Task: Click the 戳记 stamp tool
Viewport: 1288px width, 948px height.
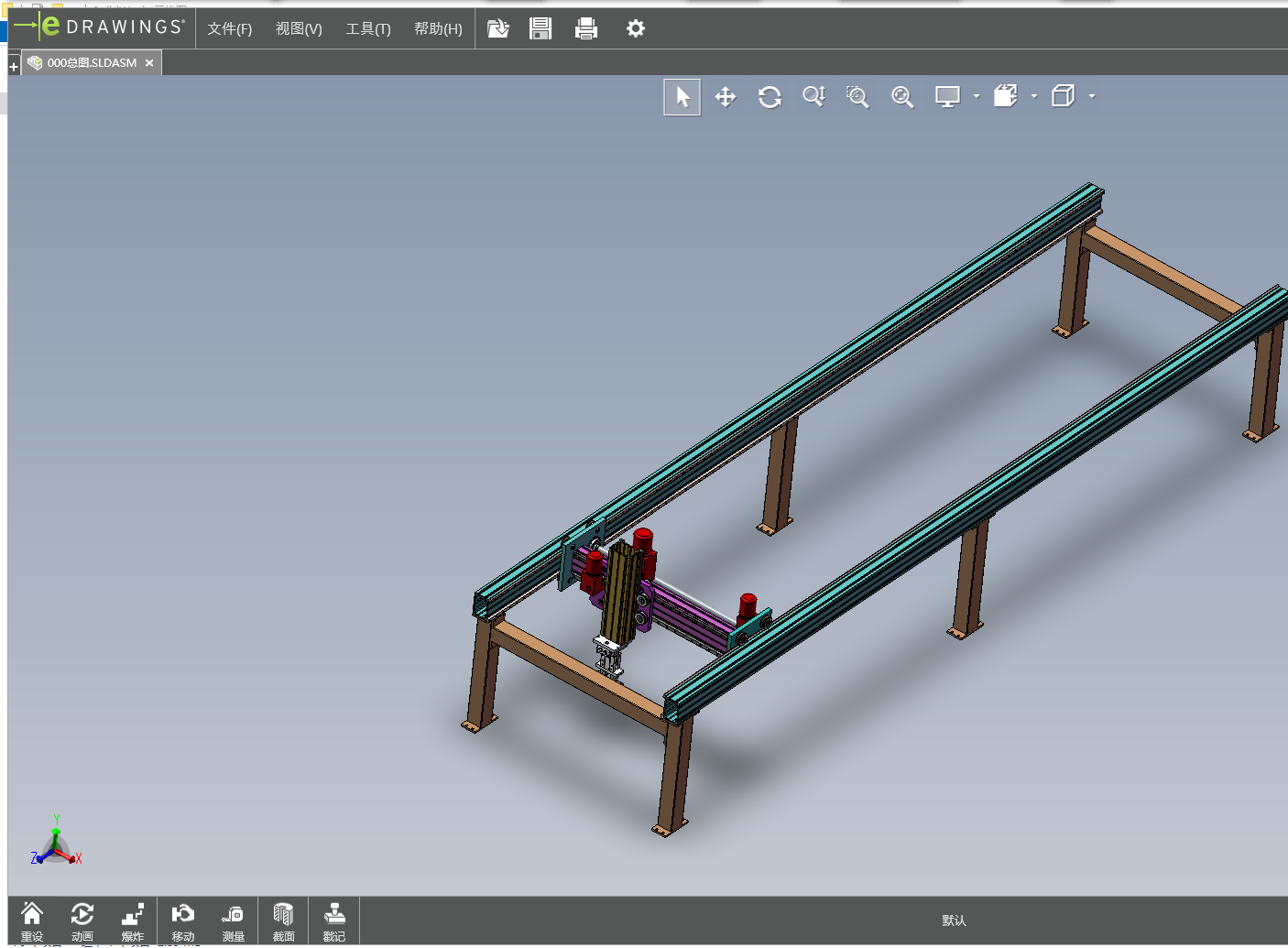Action: tap(334, 921)
